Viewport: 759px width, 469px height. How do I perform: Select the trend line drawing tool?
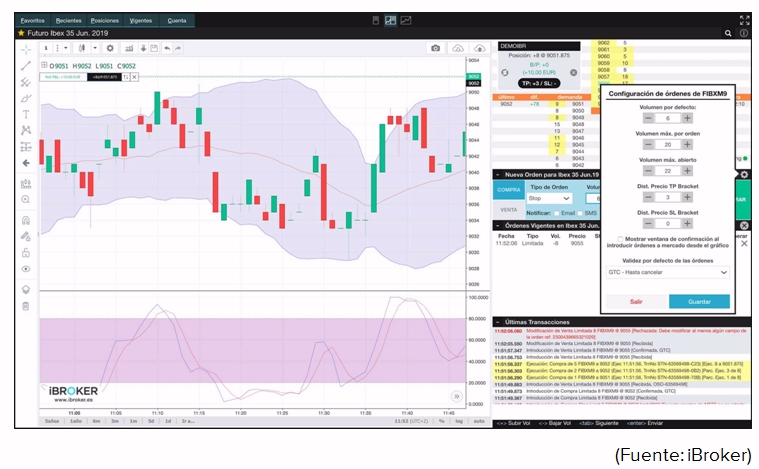coord(26,66)
